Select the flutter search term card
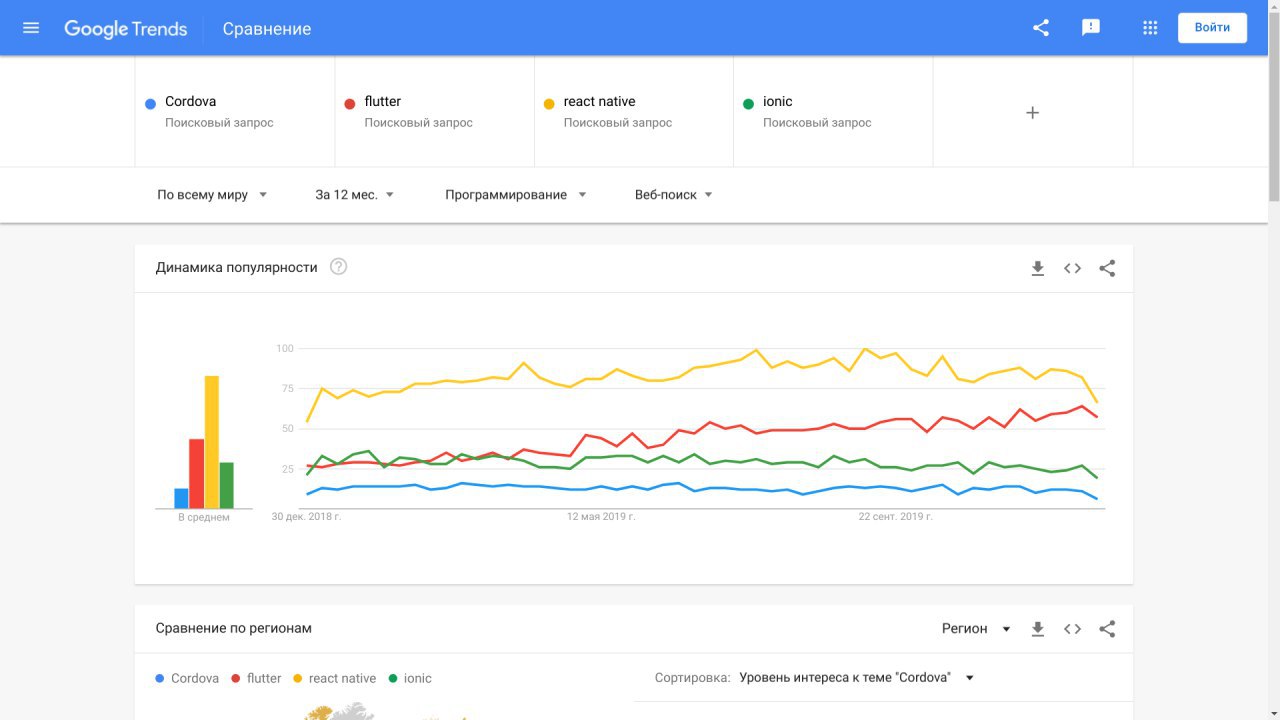Screen dimensions: 1280x720 point(434,111)
